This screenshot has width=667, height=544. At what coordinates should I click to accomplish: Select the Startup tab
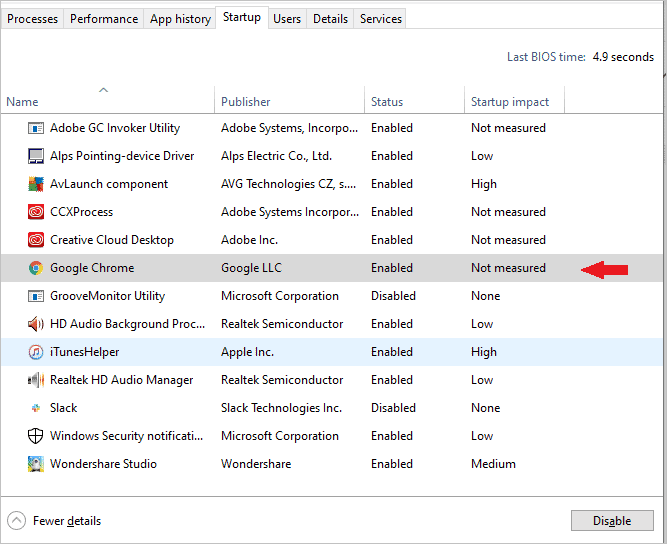coord(242,17)
